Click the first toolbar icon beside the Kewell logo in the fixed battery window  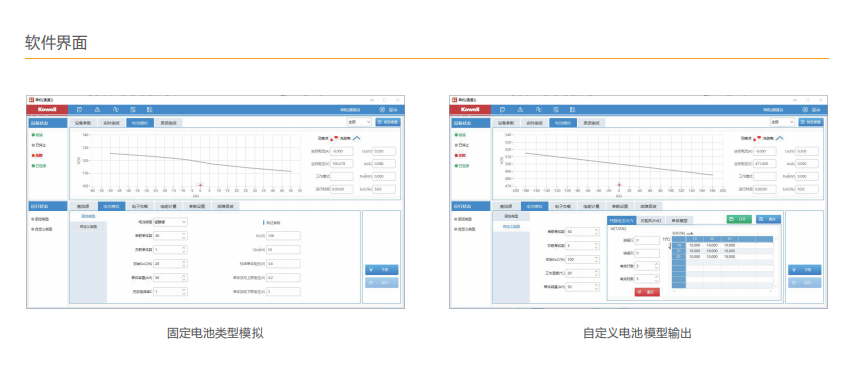[79, 110]
